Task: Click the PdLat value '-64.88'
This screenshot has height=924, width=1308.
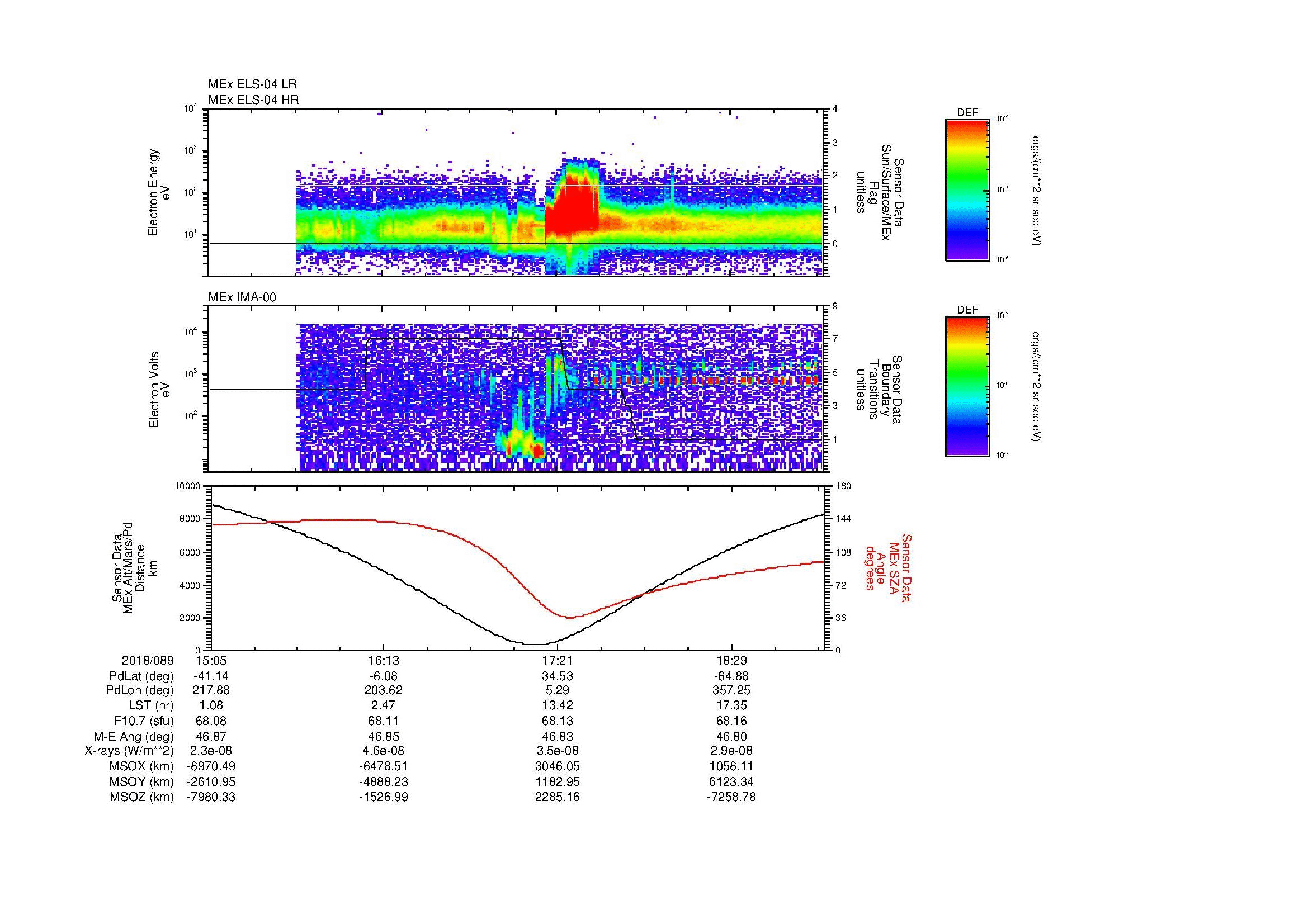Action: point(731,676)
